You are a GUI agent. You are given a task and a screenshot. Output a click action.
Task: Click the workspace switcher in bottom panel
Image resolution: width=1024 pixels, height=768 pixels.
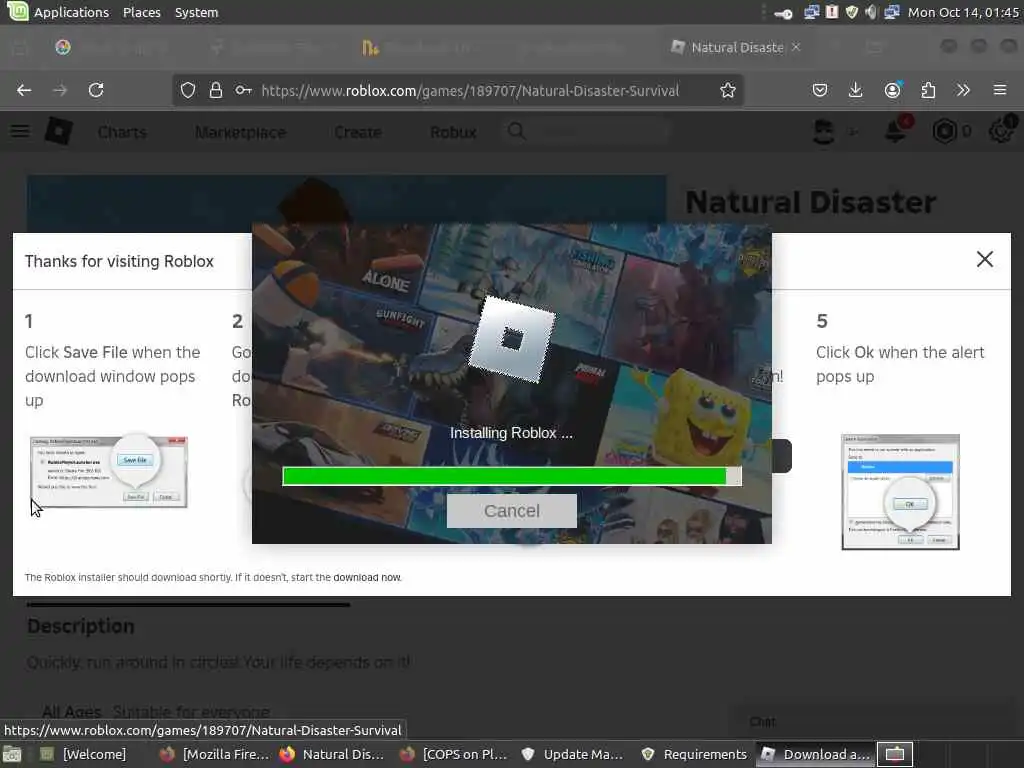click(x=895, y=754)
